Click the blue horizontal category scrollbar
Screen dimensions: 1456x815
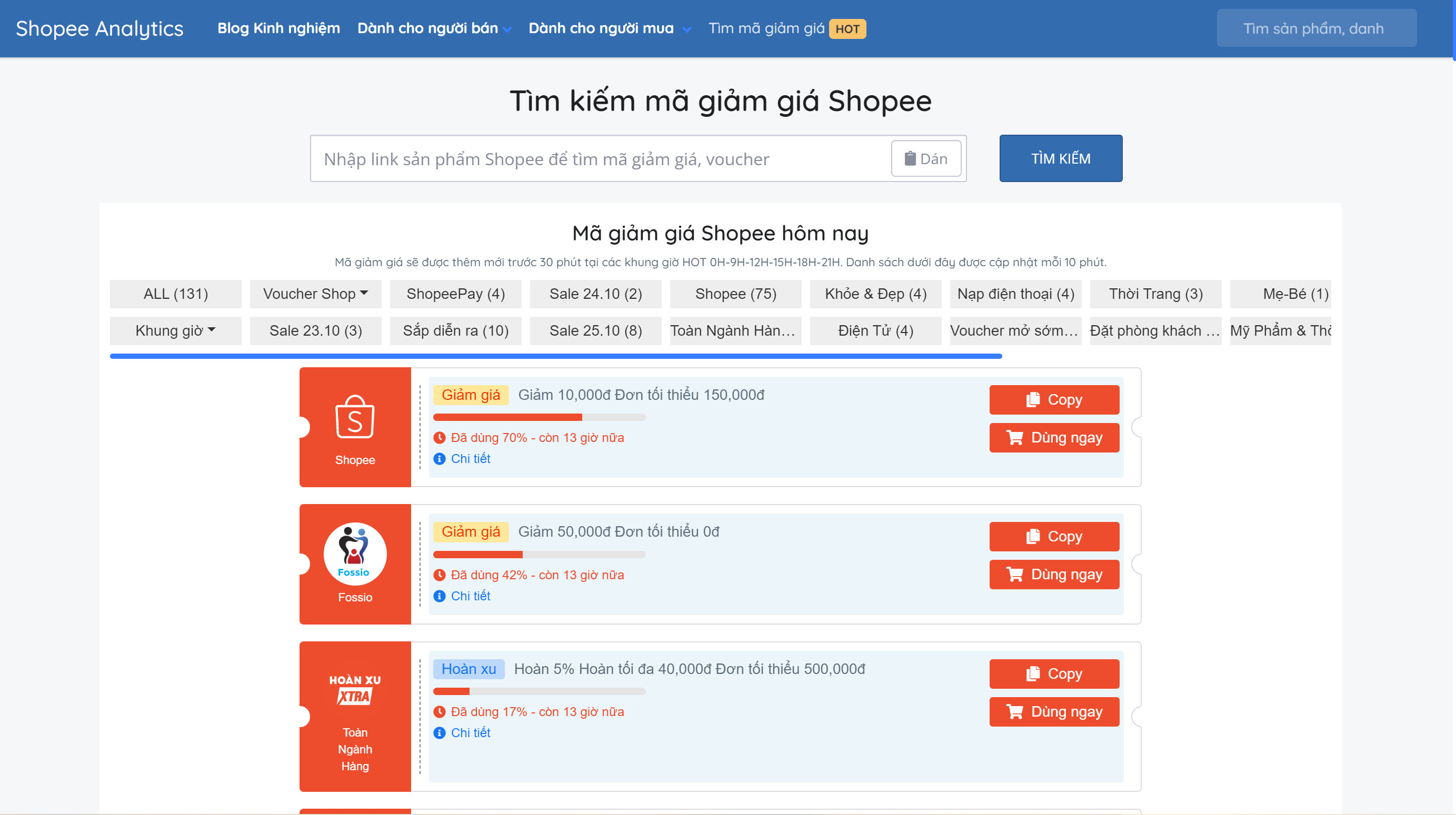[x=556, y=356]
